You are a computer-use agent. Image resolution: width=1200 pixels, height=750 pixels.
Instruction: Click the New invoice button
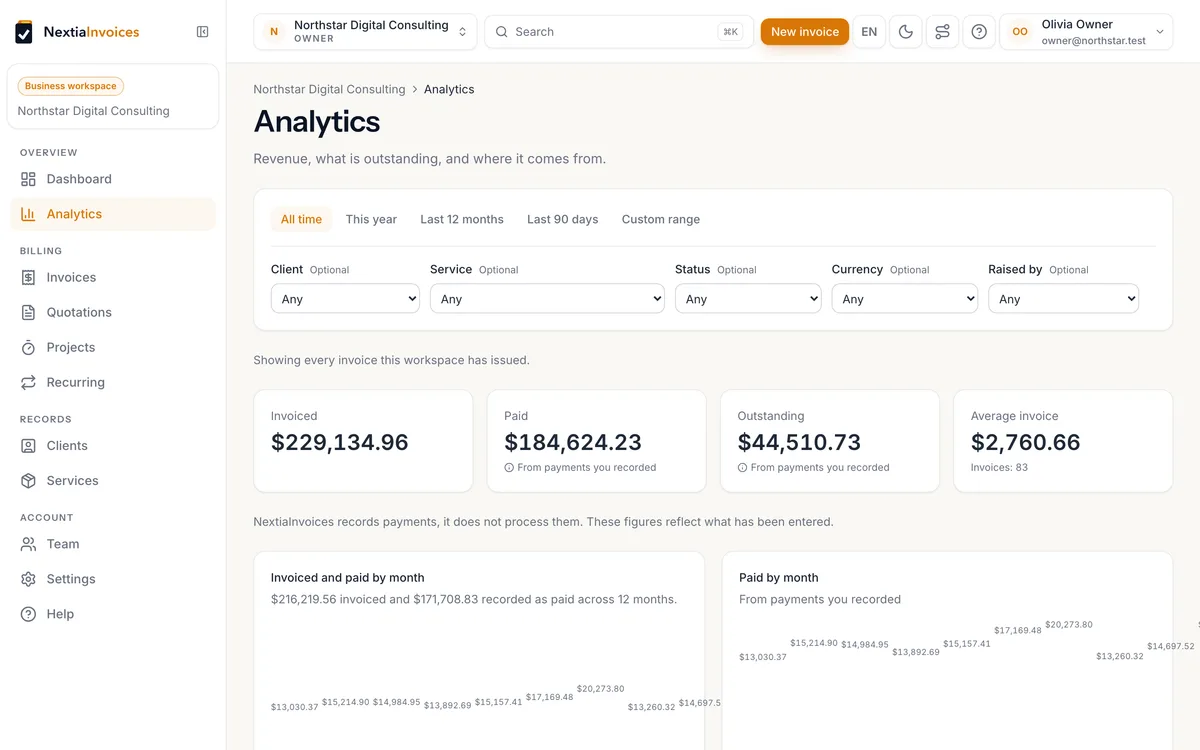click(805, 32)
